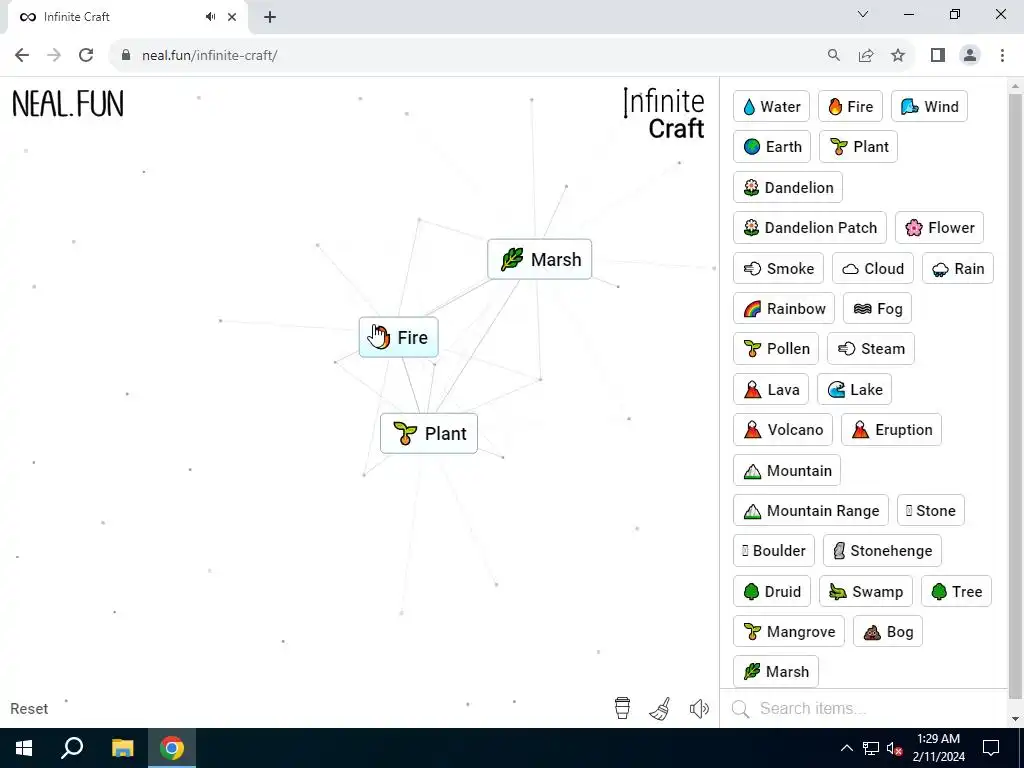Select the Dandelion item

[x=788, y=187]
